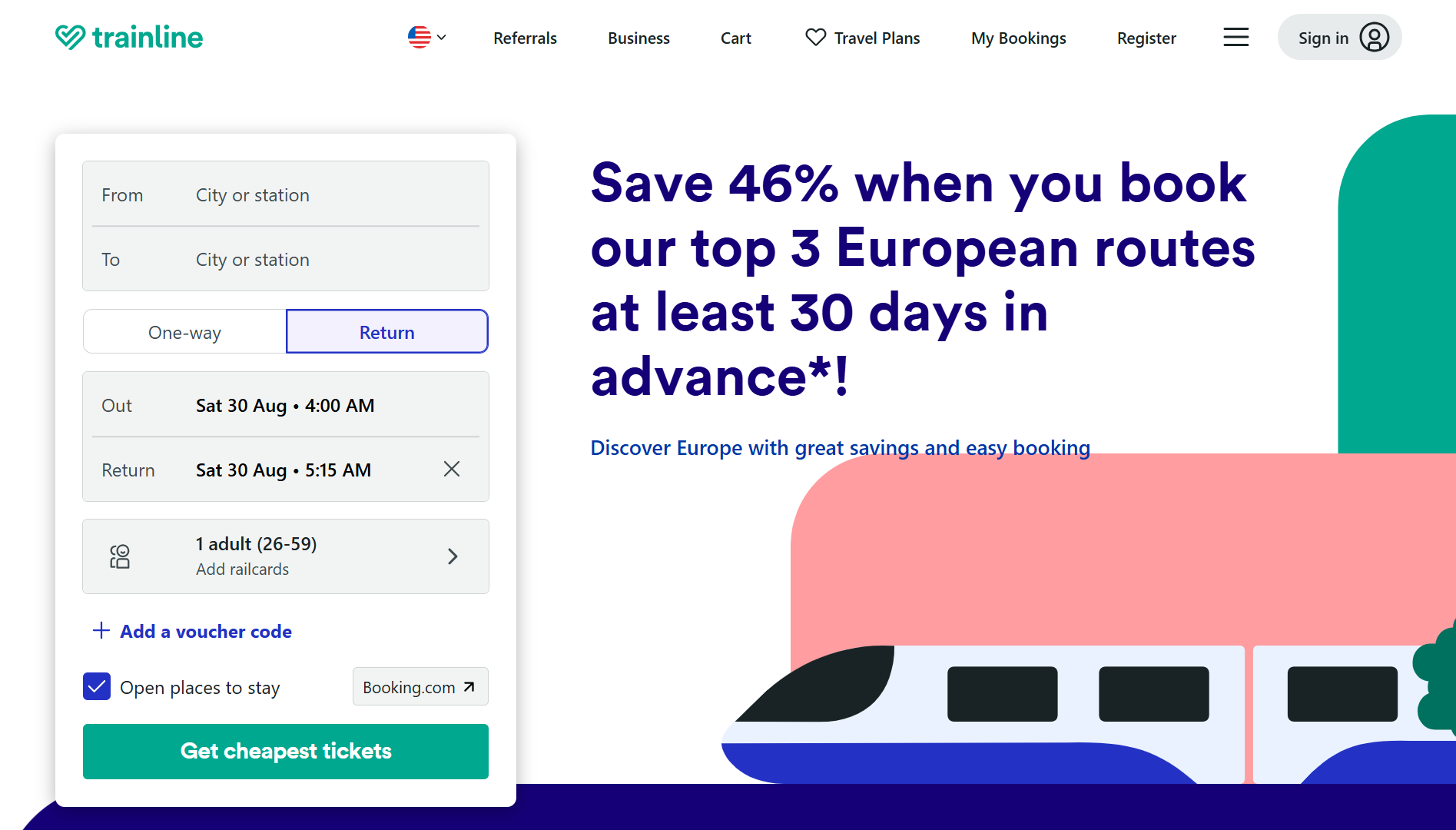Click the Travel Plans heart icon
This screenshot has height=830, width=1456.
(x=815, y=37)
